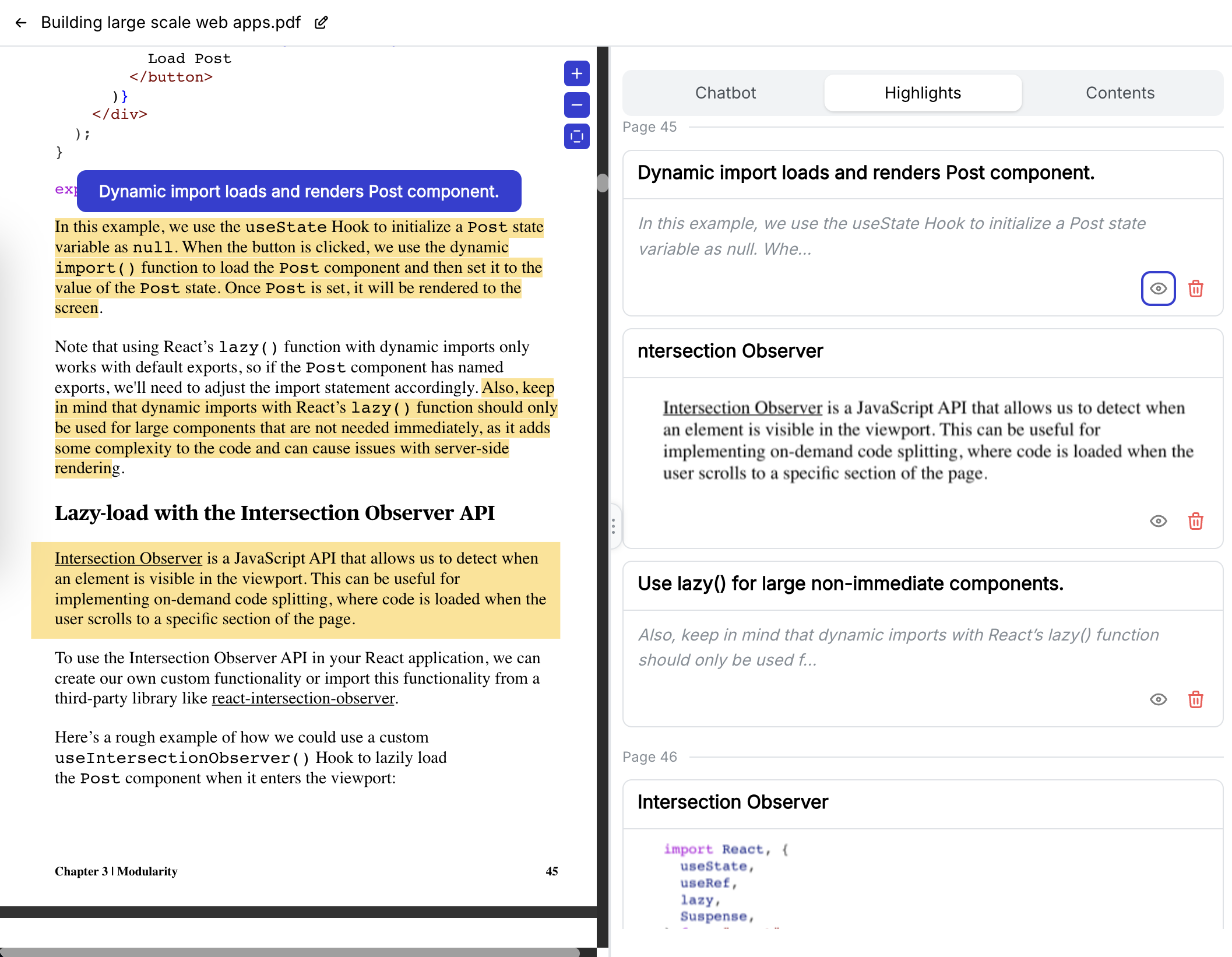Fit page using the square icon
Image resolution: width=1232 pixels, height=957 pixels.
coord(576,136)
